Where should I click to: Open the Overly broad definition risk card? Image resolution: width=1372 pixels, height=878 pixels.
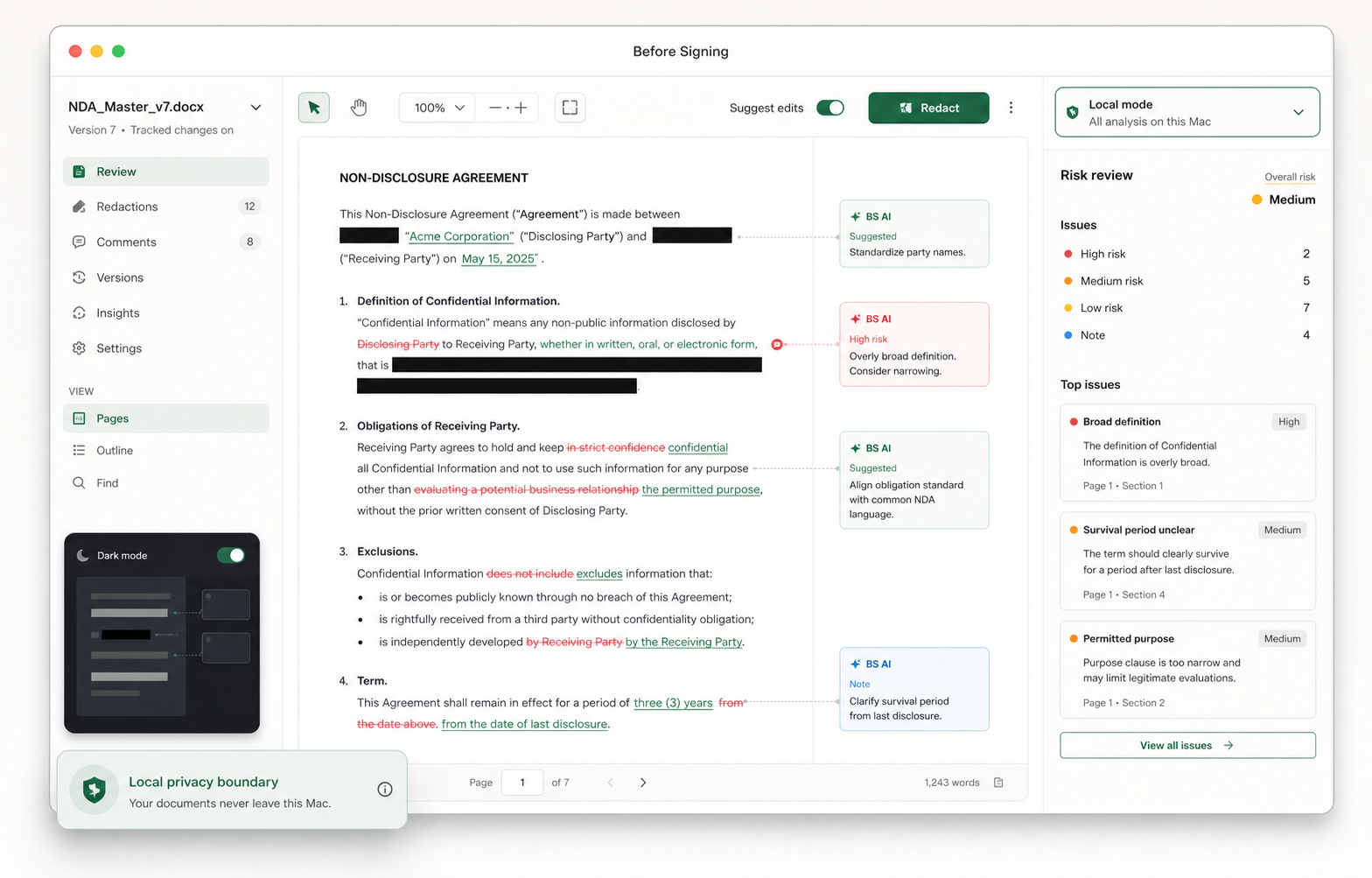914,344
